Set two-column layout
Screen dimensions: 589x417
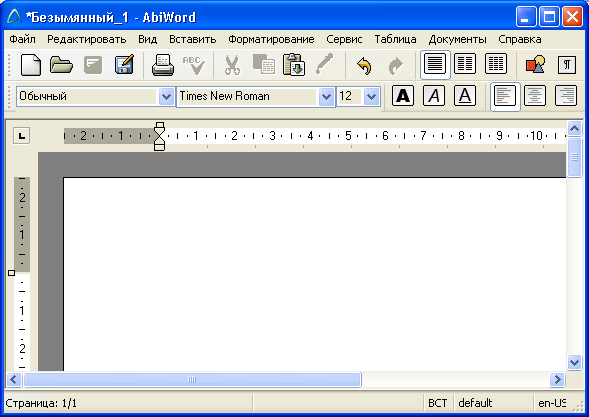(465, 64)
